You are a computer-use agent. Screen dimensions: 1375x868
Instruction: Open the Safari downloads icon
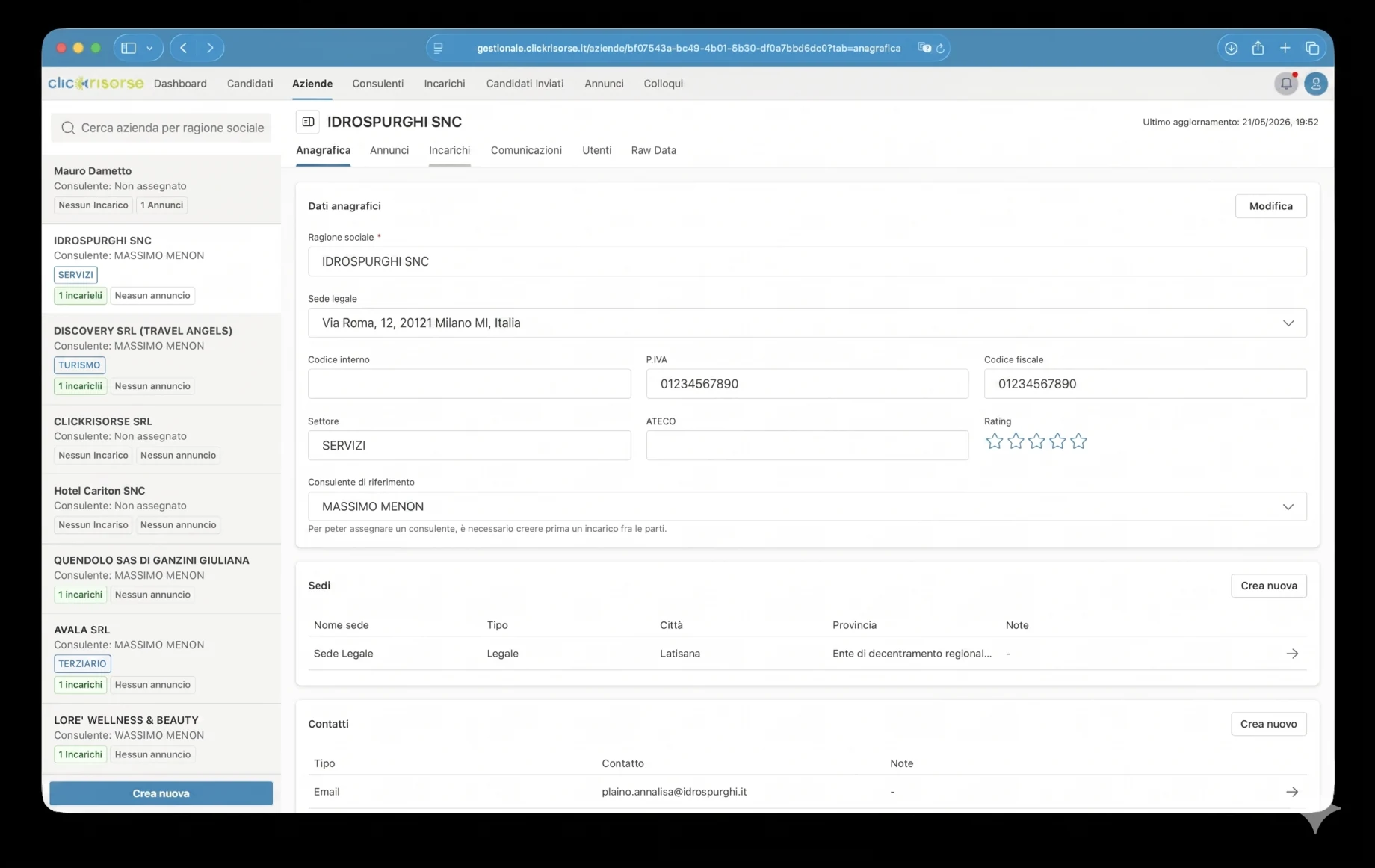[1231, 48]
